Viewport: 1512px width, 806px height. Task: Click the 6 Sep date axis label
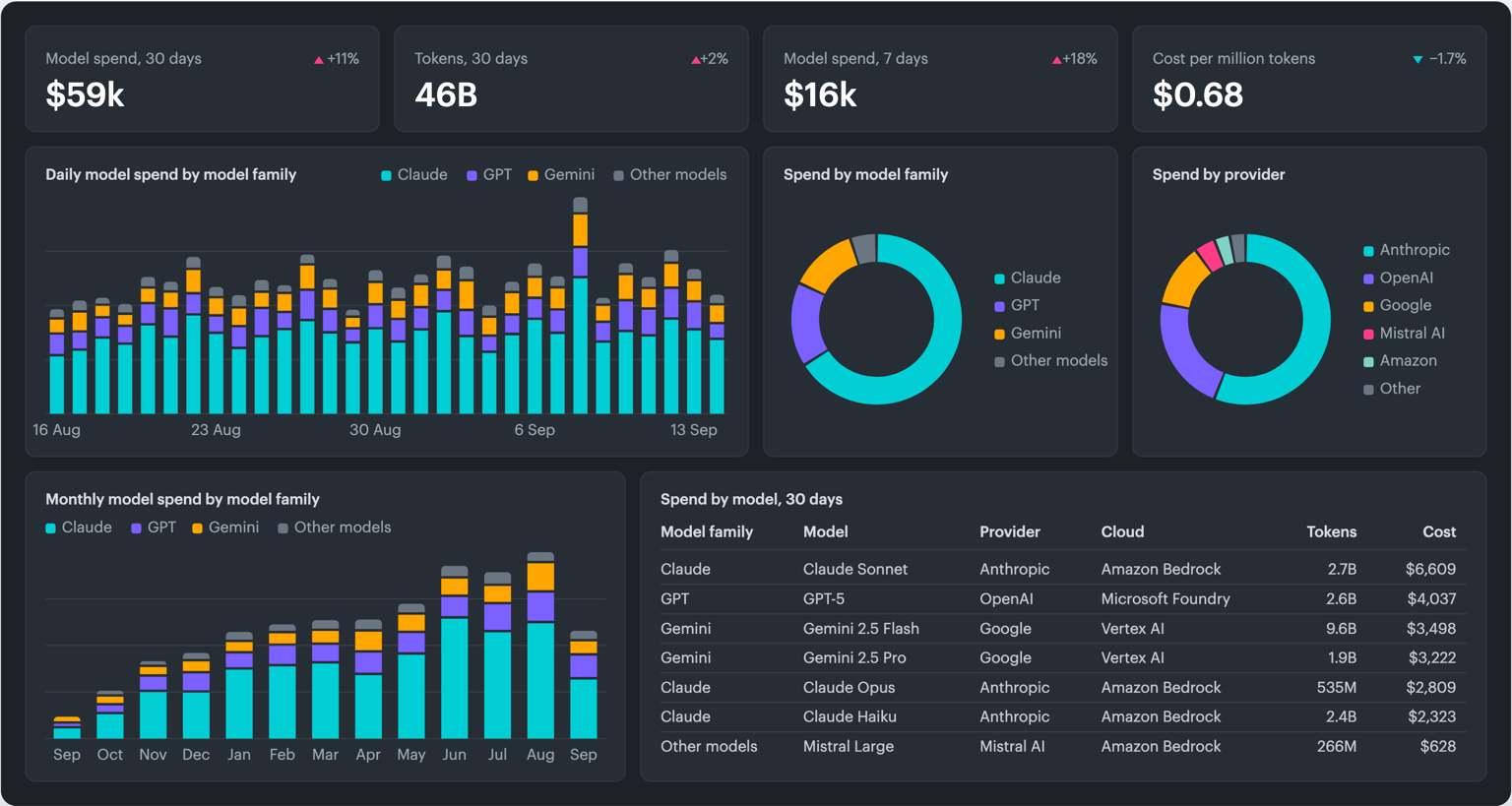coord(535,430)
